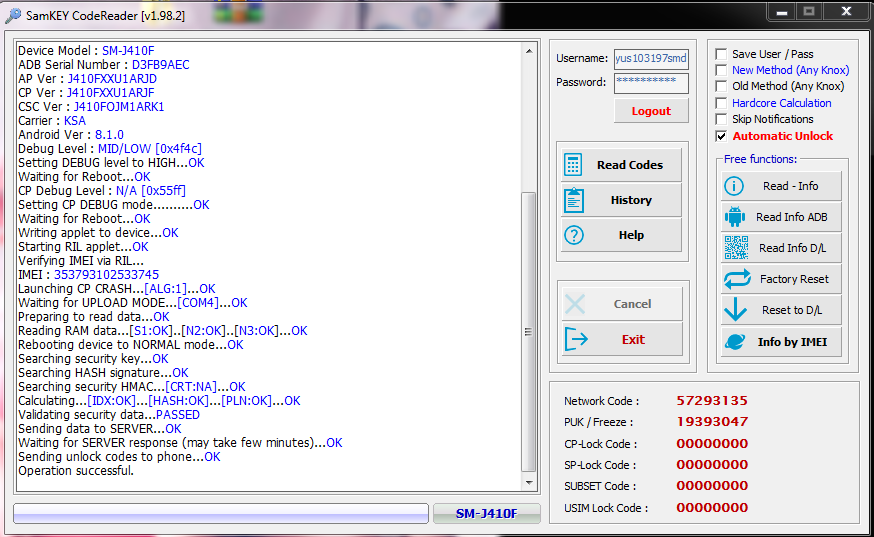Click the IMEI number 353793102533745
Viewport: 874px width, 537px height.
(x=106, y=275)
